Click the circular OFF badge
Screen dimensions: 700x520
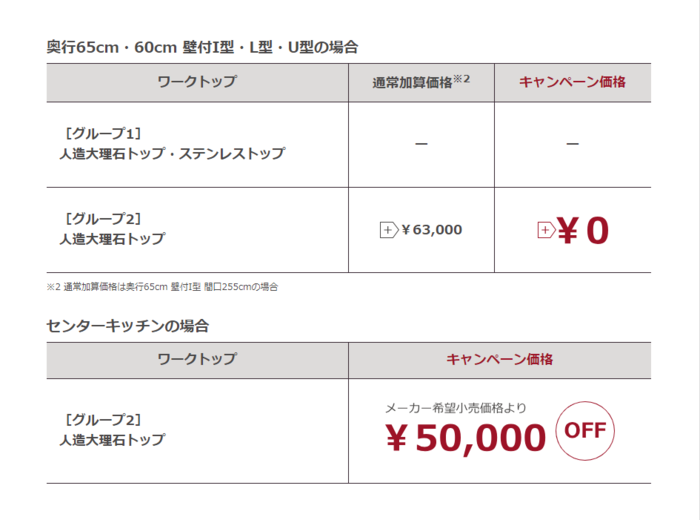point(585,431)
